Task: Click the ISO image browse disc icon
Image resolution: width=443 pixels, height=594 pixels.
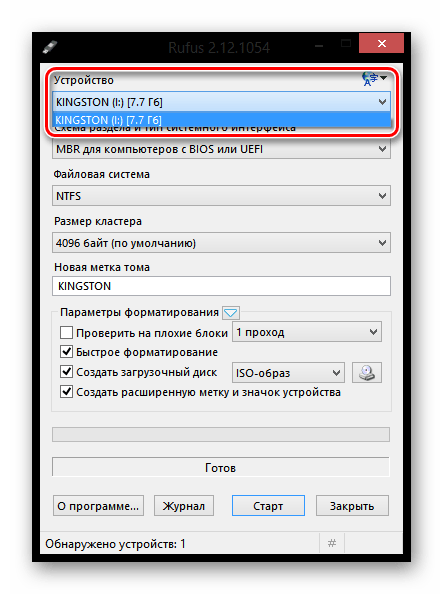Action: (x=366, y=373)
